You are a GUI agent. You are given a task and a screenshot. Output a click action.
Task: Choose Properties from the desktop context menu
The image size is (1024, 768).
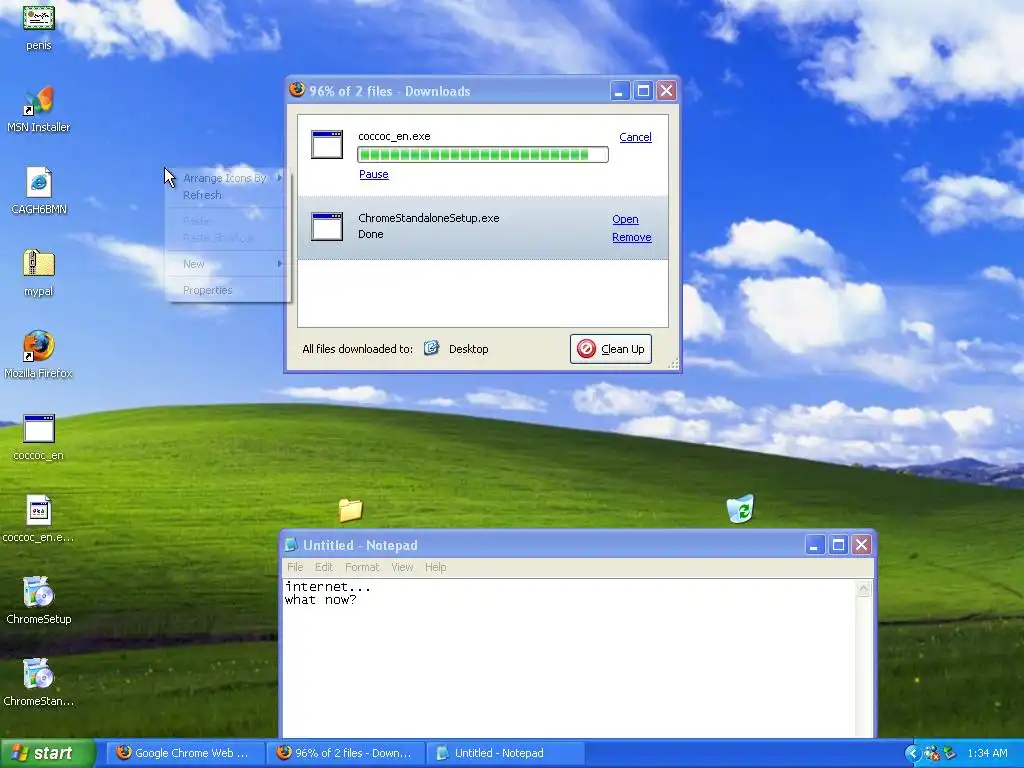208,290
